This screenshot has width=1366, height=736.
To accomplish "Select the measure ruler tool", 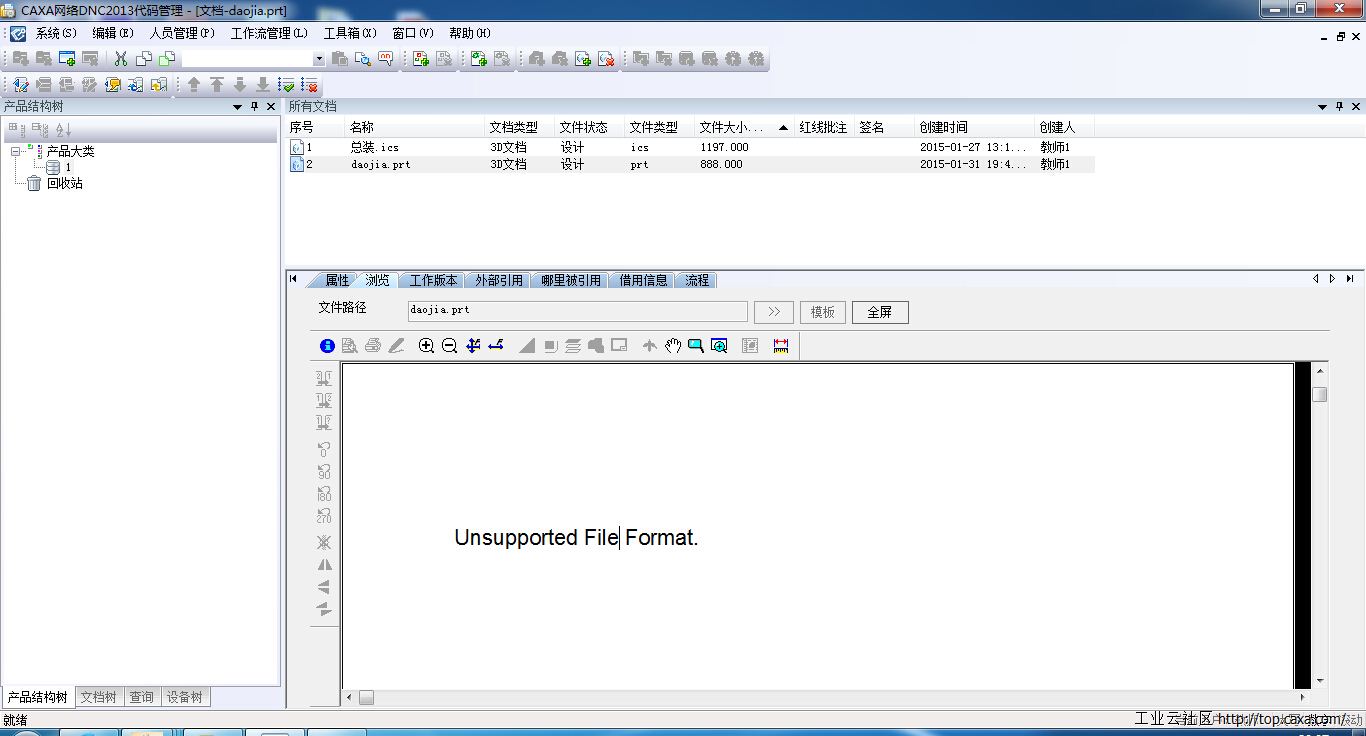I will point(781,346).
